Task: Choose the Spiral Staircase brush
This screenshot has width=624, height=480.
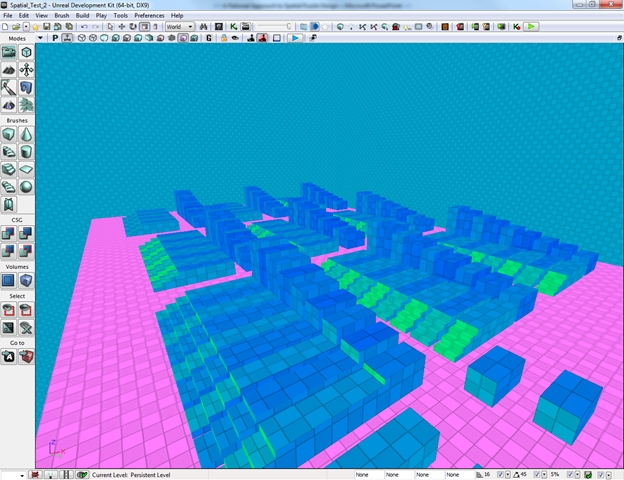Action: click(x=9, y=187)
